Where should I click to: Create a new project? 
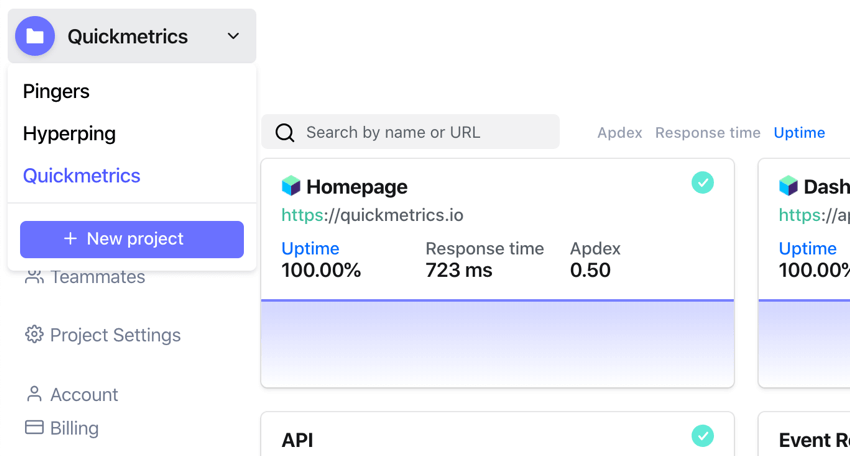132,239
